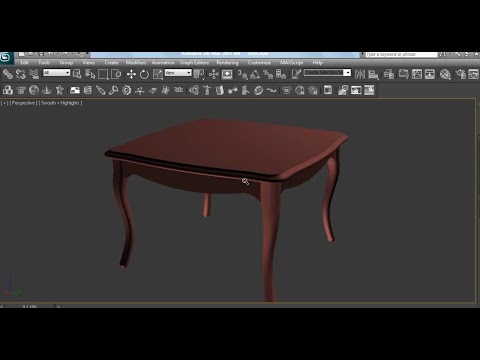Open the Animation menu
This screenshot has width=480, height=360.
163,63
